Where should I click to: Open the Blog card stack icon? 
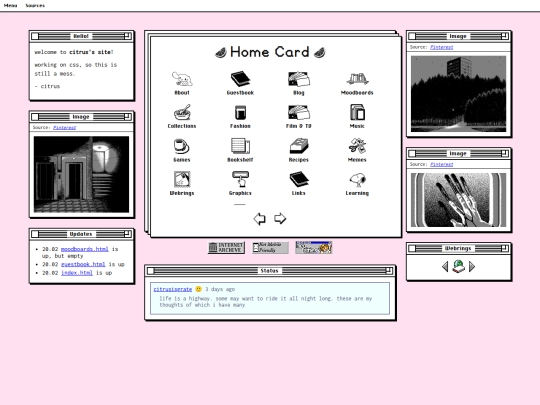pos(299,79)
